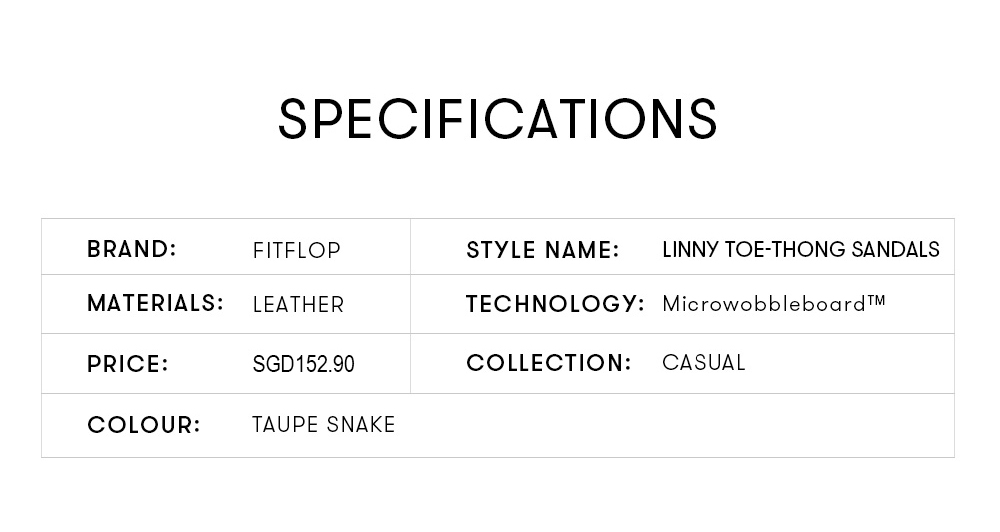This screenshot has width=1000, height=532.
Task: Click the trademark symbol after Microwobbleboard
Action: (876, 299)
